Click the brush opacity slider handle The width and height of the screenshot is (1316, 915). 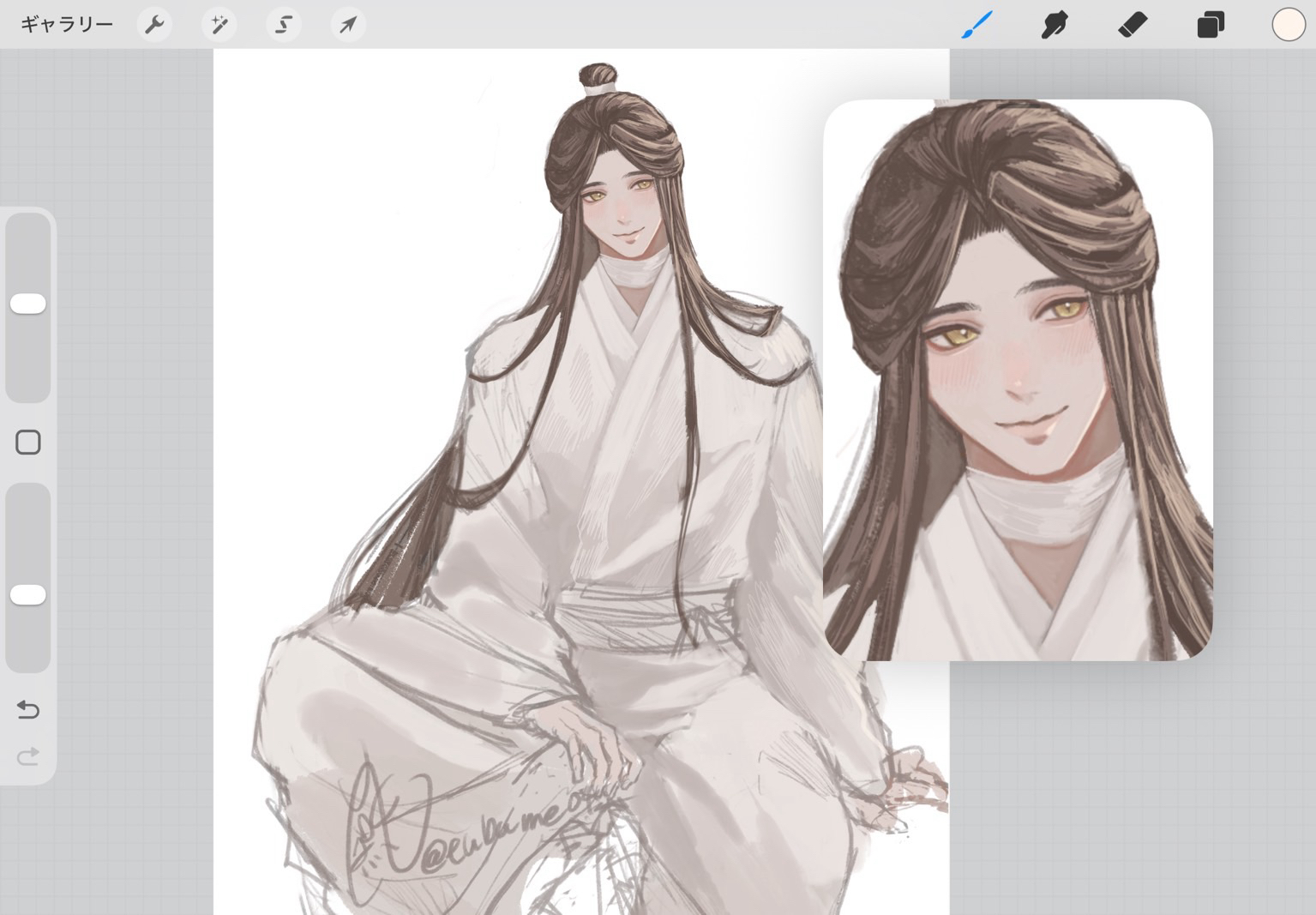pyautogui.click(x=28, y=595)
